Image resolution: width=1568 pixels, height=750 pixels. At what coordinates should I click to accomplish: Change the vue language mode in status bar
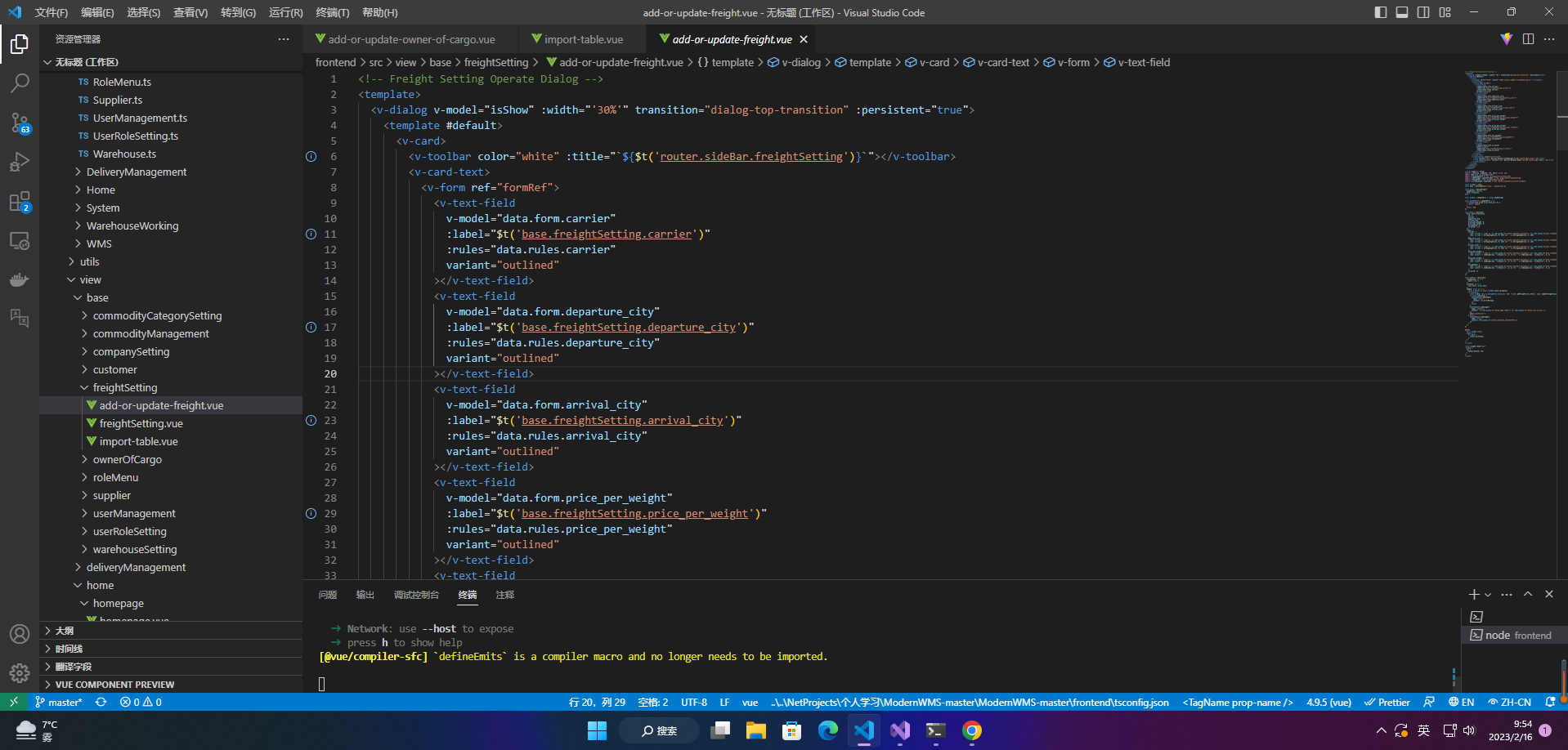pos(750,702)
